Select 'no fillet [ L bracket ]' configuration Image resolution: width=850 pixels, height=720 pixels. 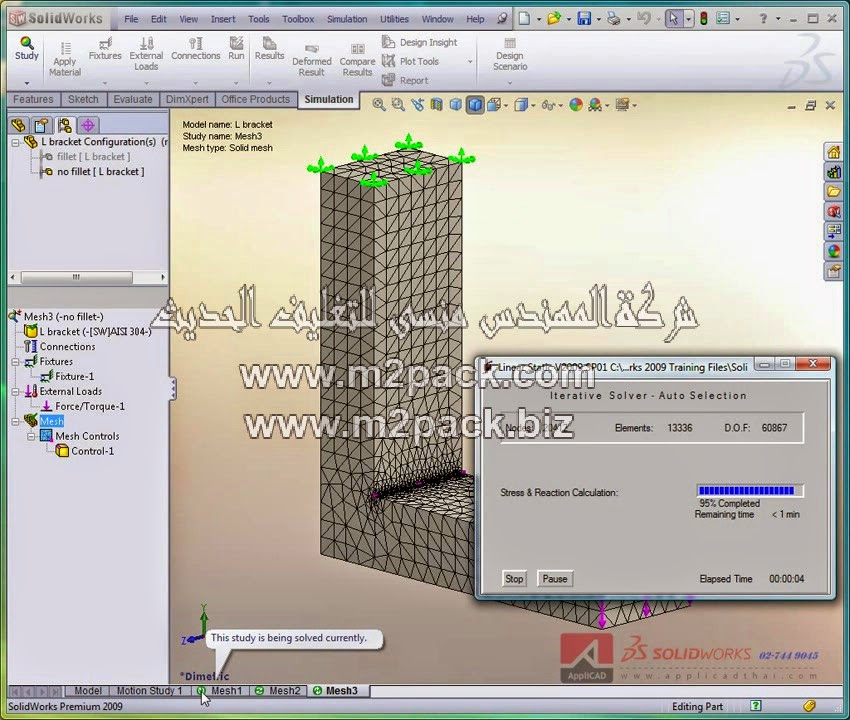[100, 171]
